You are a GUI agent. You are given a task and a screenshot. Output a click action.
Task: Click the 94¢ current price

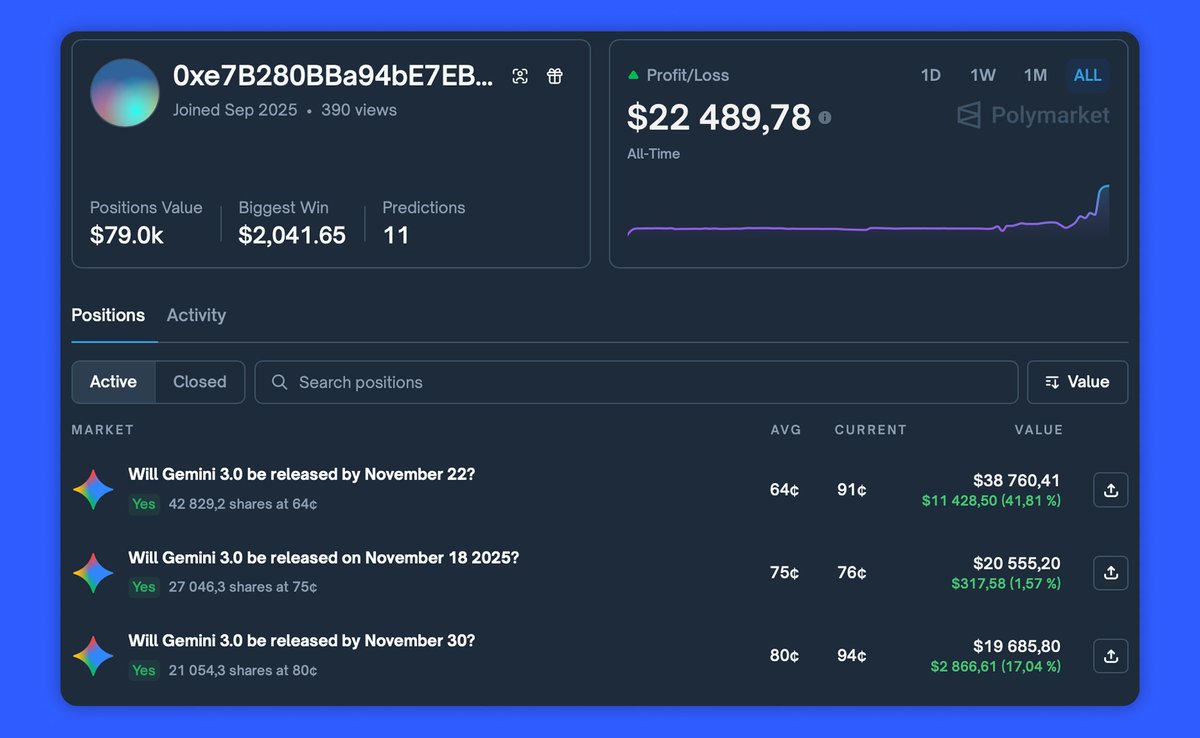852,656
